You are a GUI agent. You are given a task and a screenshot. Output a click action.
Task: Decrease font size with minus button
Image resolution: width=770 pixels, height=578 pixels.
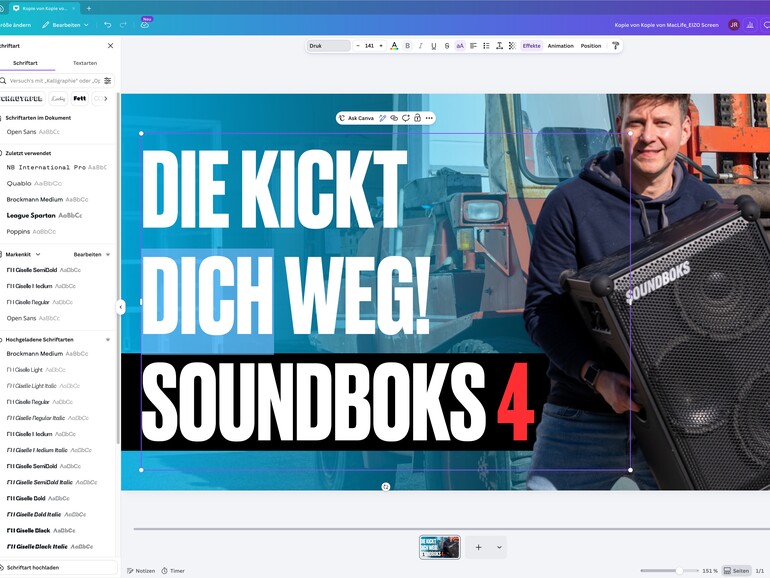coord(358,46)
